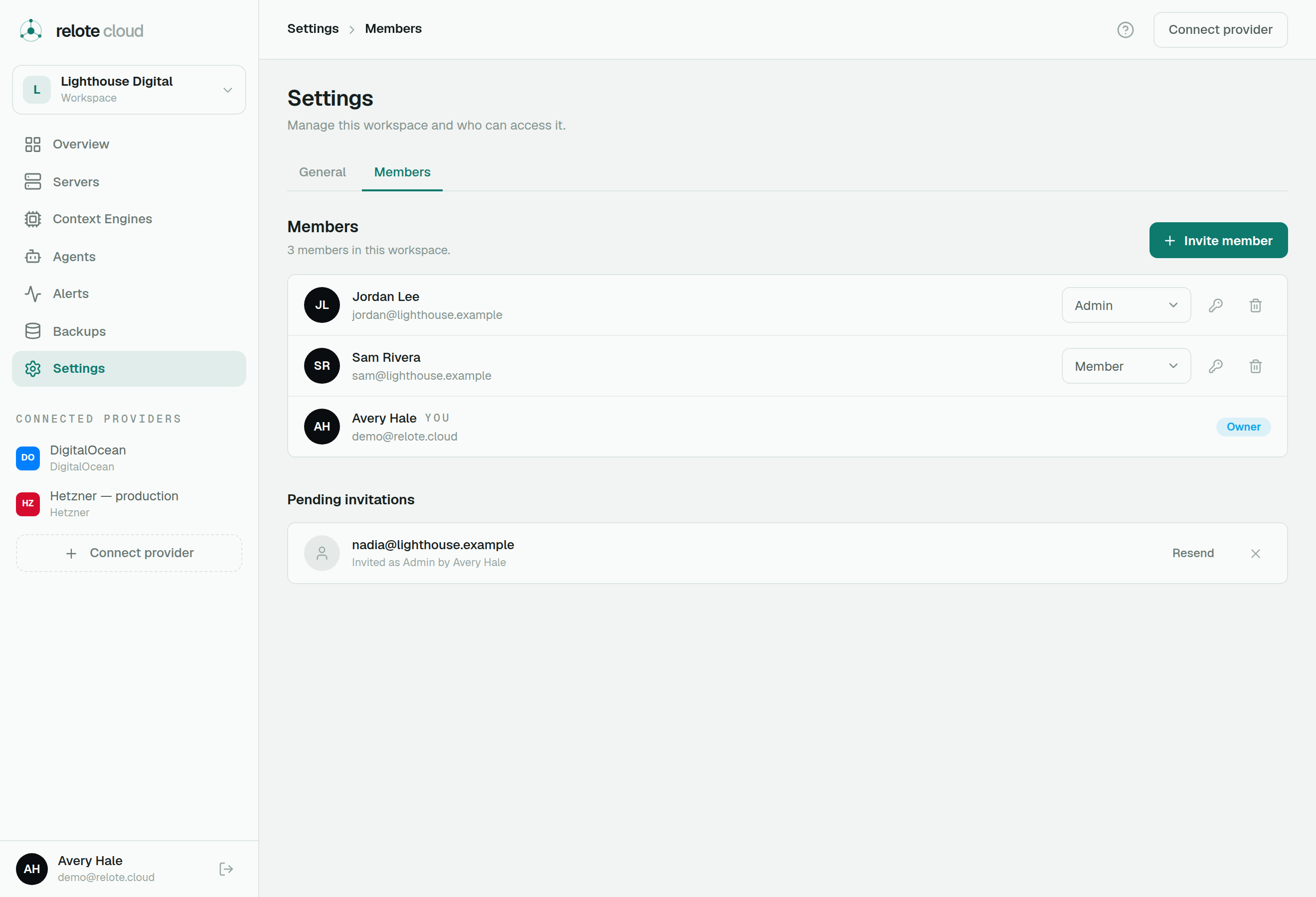This screenshot has height=897, width=1316.
Task: Click the AH avatar in sidebar footer
Action: pyautogui.click(x=32, y=869)
